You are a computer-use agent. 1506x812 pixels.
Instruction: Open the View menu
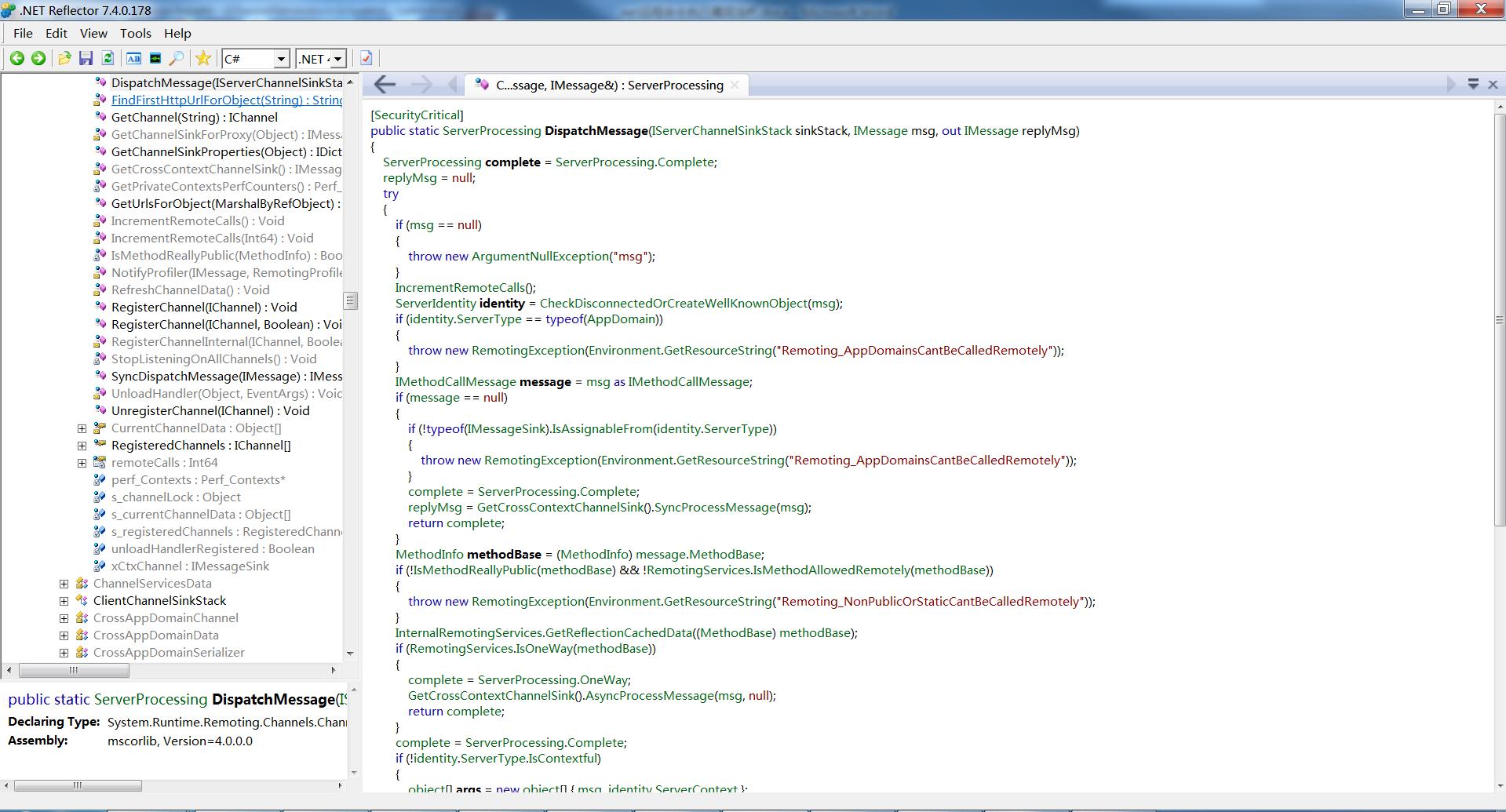93,34
